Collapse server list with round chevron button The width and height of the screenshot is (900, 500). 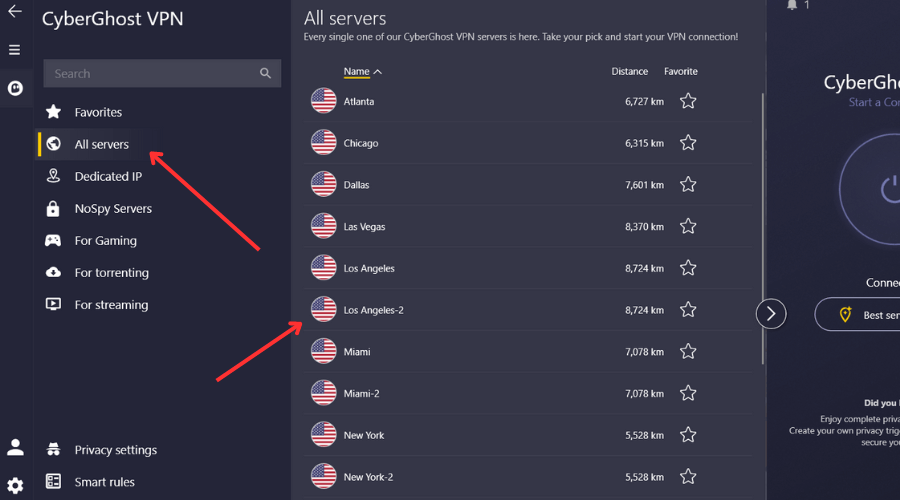point(771,314)
